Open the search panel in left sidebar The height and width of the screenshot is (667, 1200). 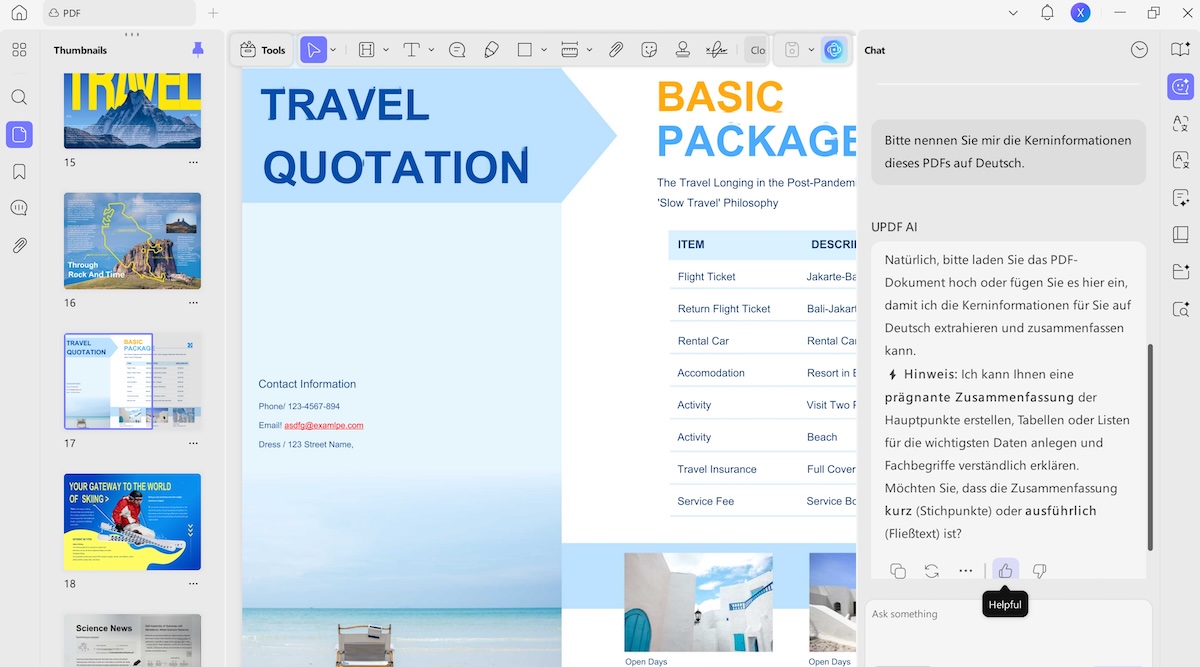pos(19,97)
